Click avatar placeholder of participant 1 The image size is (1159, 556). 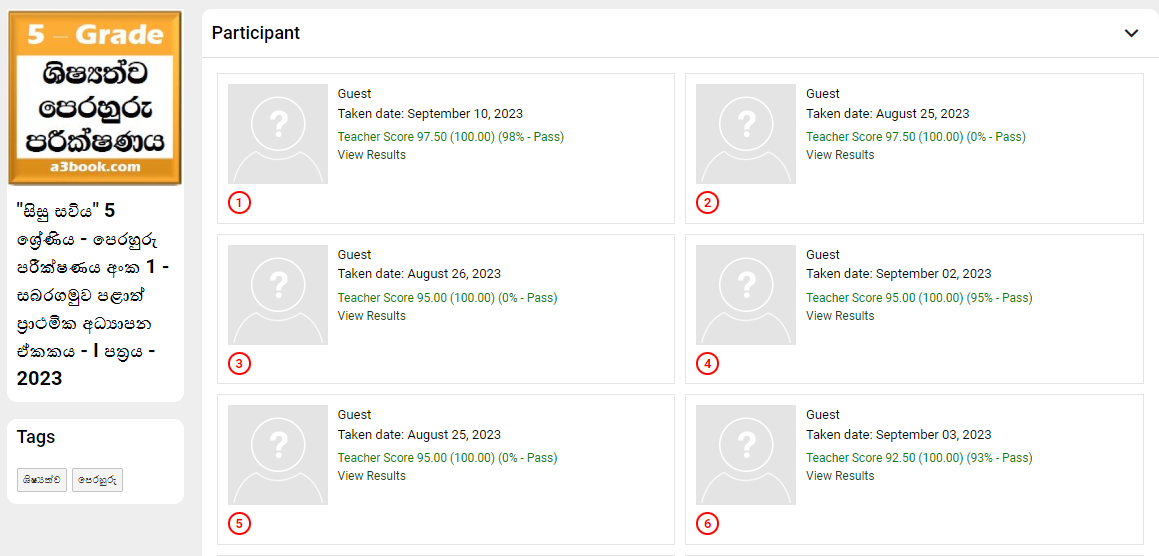coord(278,134)
